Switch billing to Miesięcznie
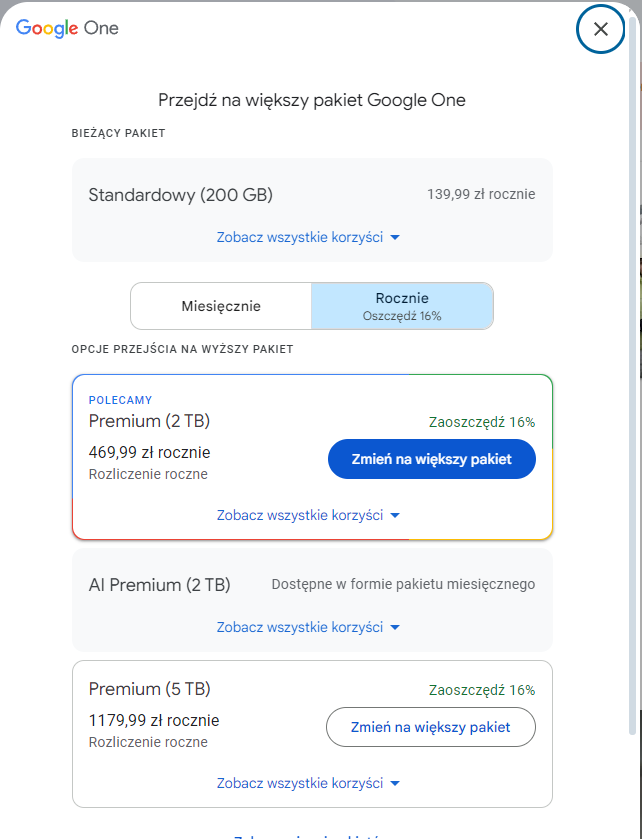 [x=221, y=306]
